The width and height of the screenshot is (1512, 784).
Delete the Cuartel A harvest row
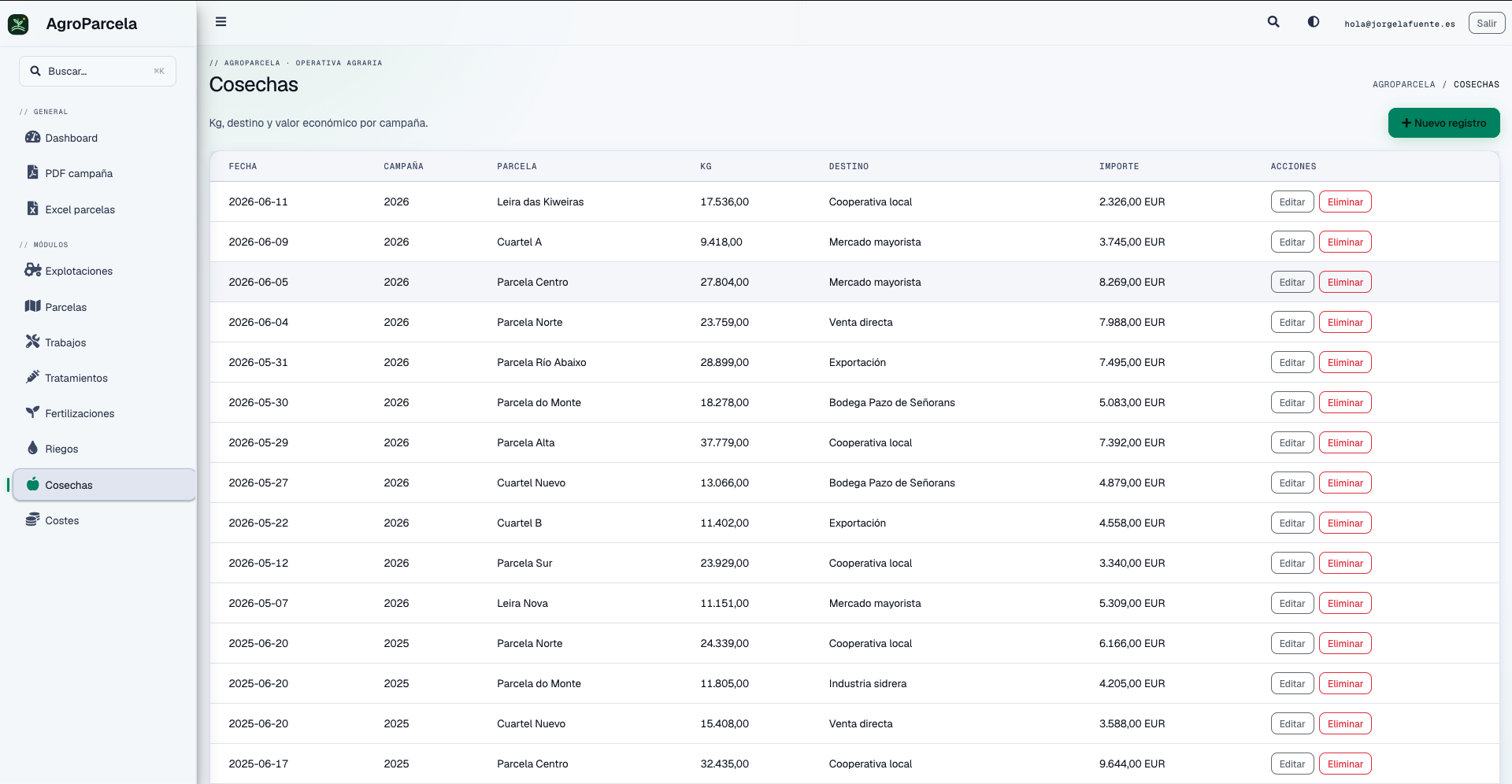click(1345, 242)
